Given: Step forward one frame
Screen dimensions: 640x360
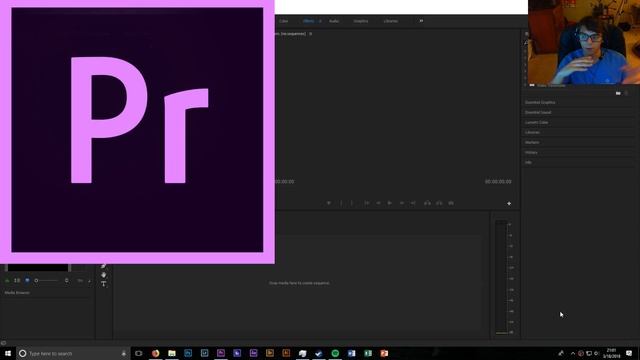Looking at the screenshot, I should point(402,203).
